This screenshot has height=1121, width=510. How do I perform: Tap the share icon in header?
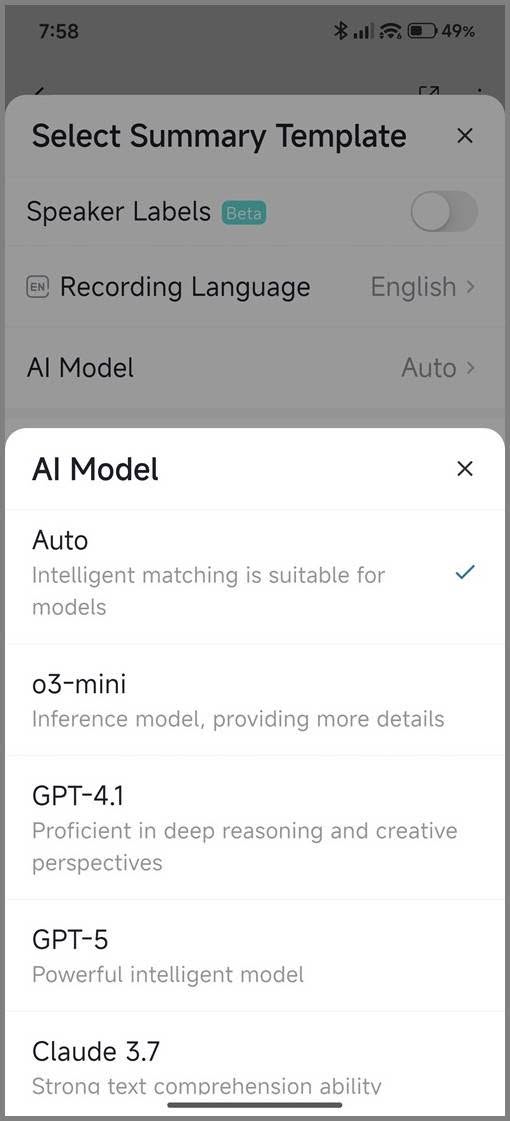[428, 92]
